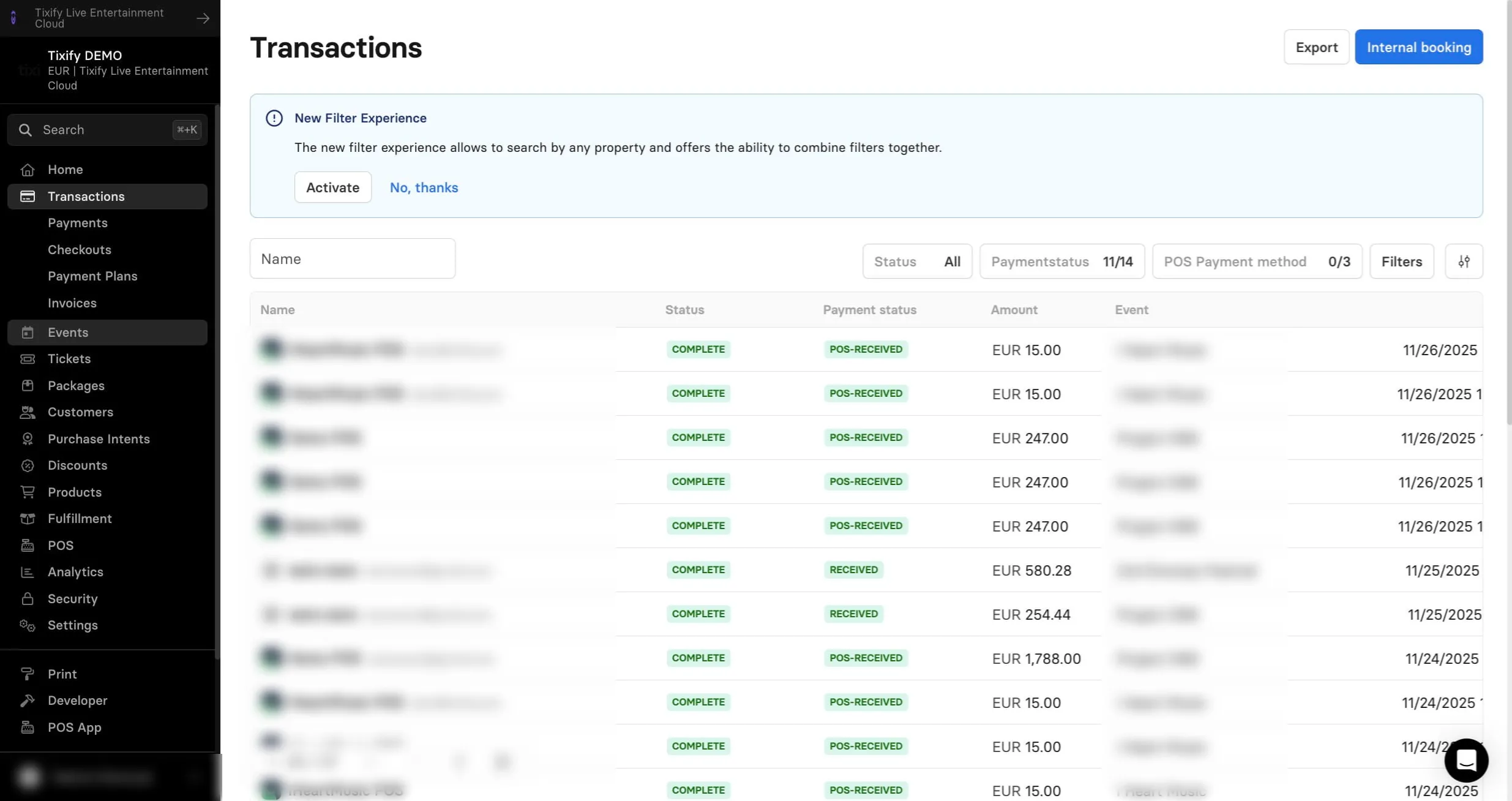Image resolution: width=1512 pixels, height=801 pixels.
Task: Click the Print icon in sidebar
Action: tap(27, 674)
